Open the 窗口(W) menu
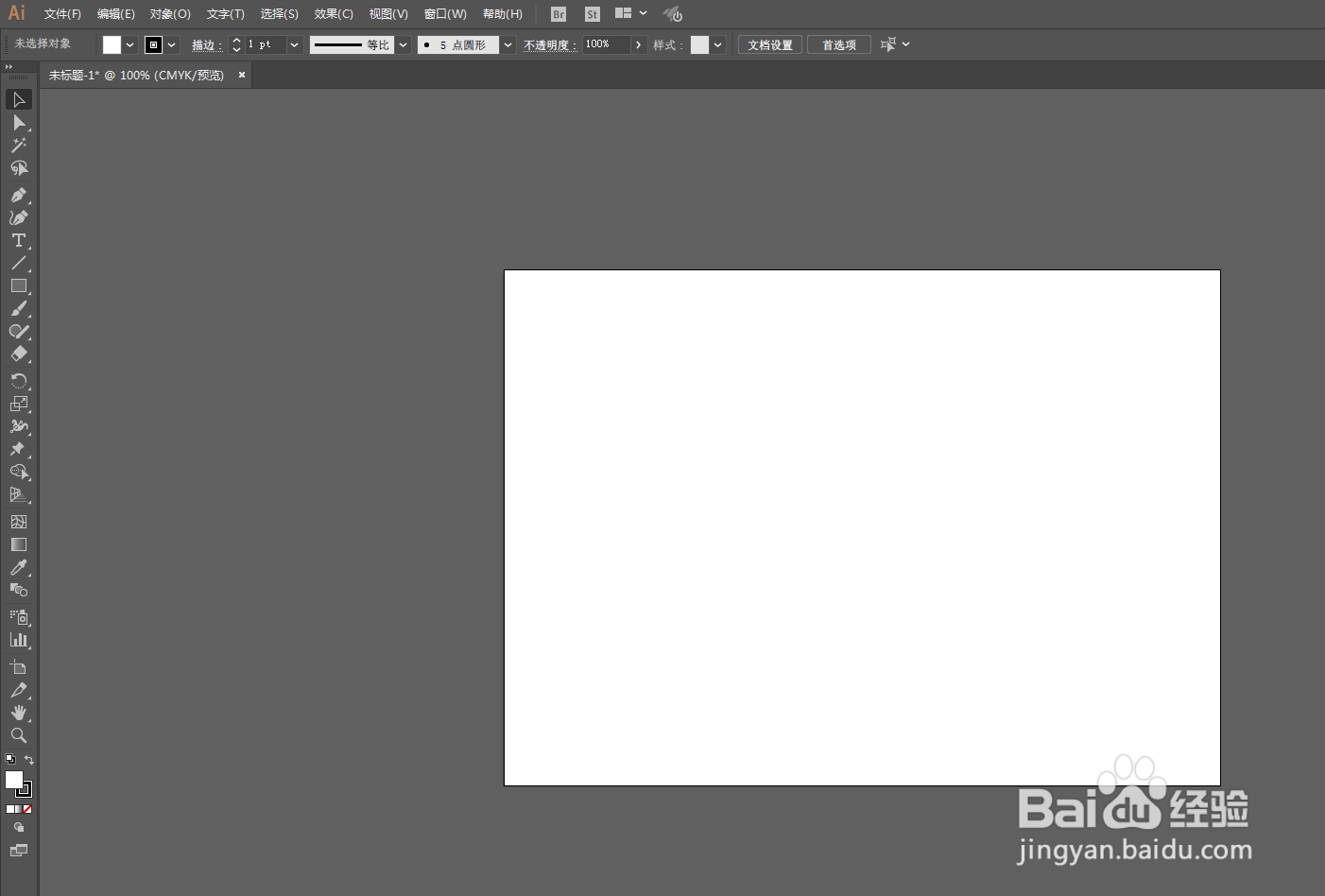Image resolution: width=1325 pixels, height=896 pixels. (445, 14)
